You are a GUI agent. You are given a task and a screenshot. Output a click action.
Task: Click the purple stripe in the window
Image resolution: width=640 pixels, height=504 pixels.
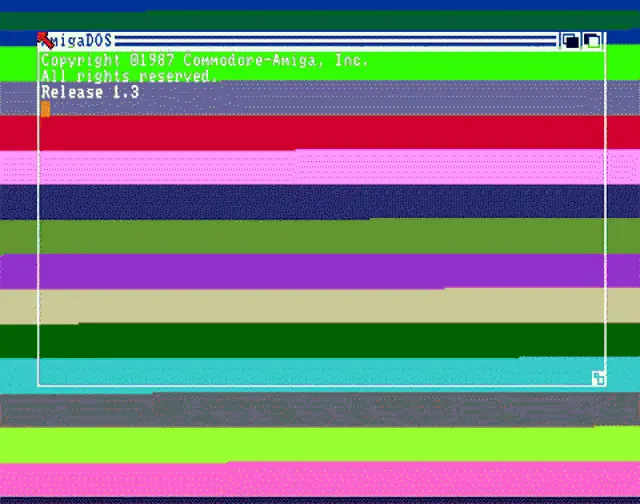[320, 271]
